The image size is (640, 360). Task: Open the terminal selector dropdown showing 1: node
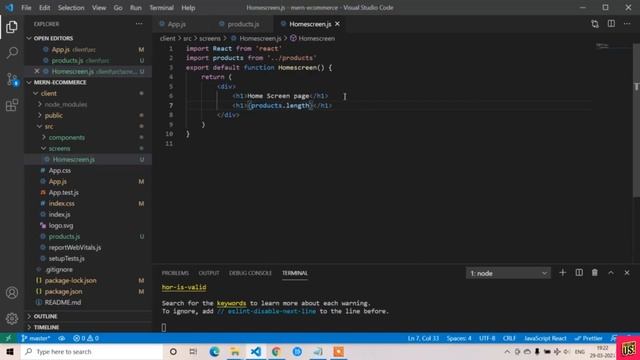(x=508, y=273)
